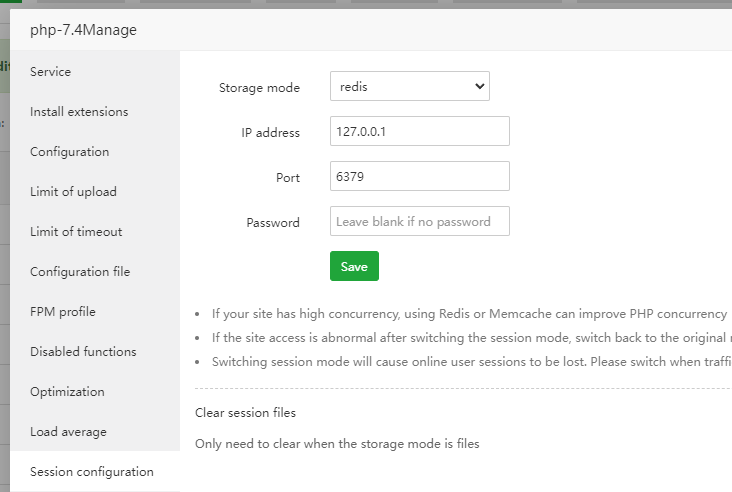The width and height of the screenshot is (732, 492).
Task: Select Configuration in the sidebar
Action: pos(69,152)
